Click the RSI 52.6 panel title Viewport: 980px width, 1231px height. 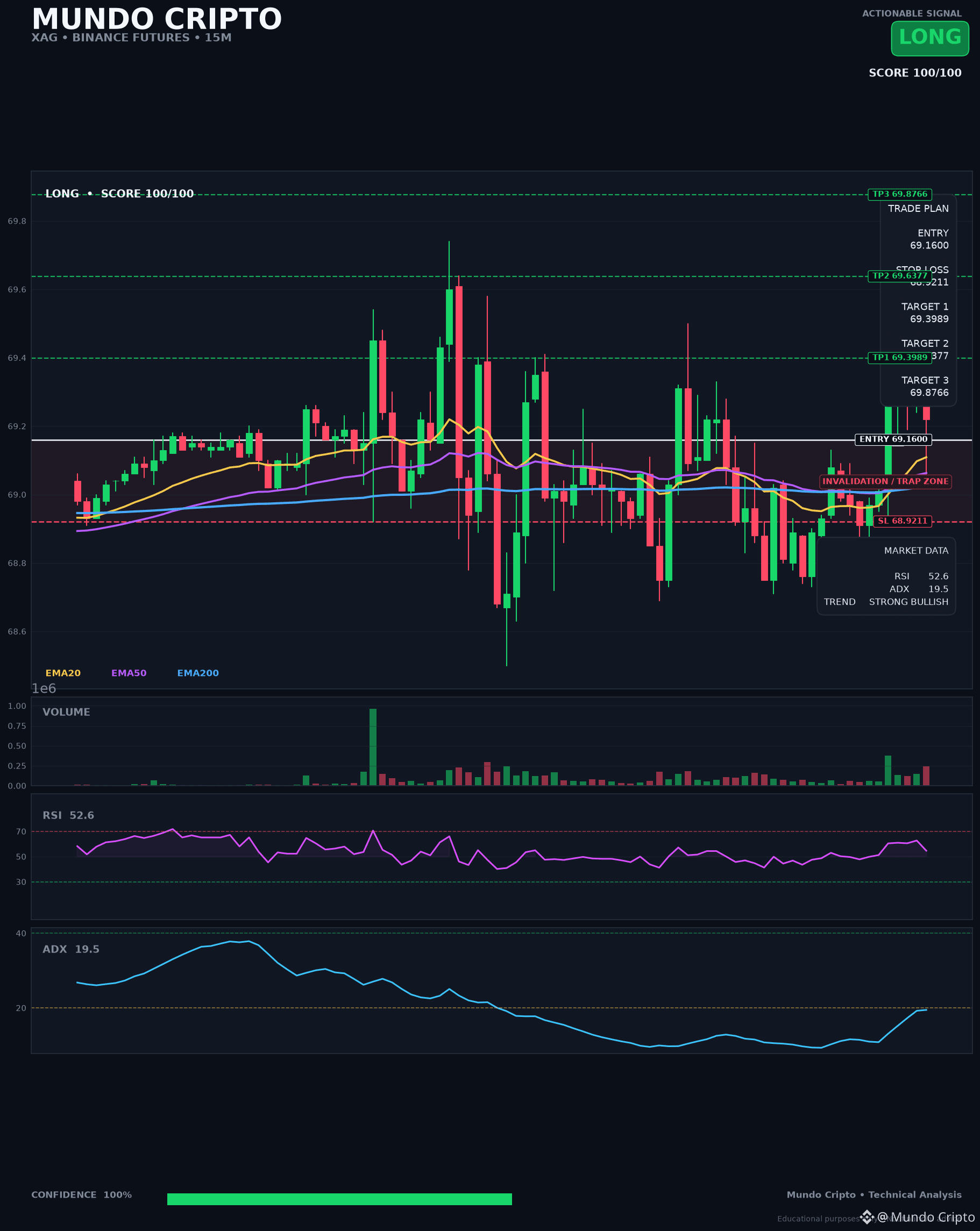click(68, 815)
